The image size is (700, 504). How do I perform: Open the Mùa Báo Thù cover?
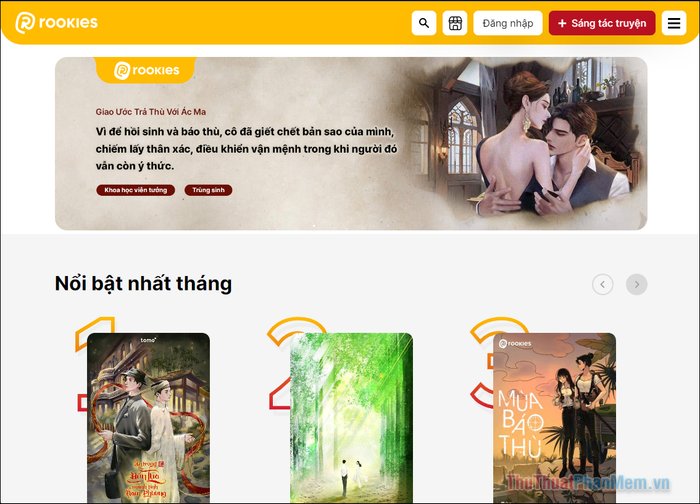[x=554, y=418]
